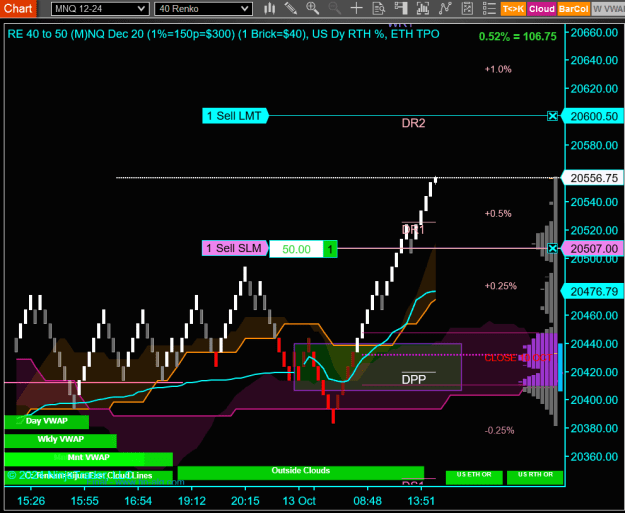The width and height of the screenshot is (625, 513).
Task: Select the drawing tools pencil icon
Action: point(291,8)
